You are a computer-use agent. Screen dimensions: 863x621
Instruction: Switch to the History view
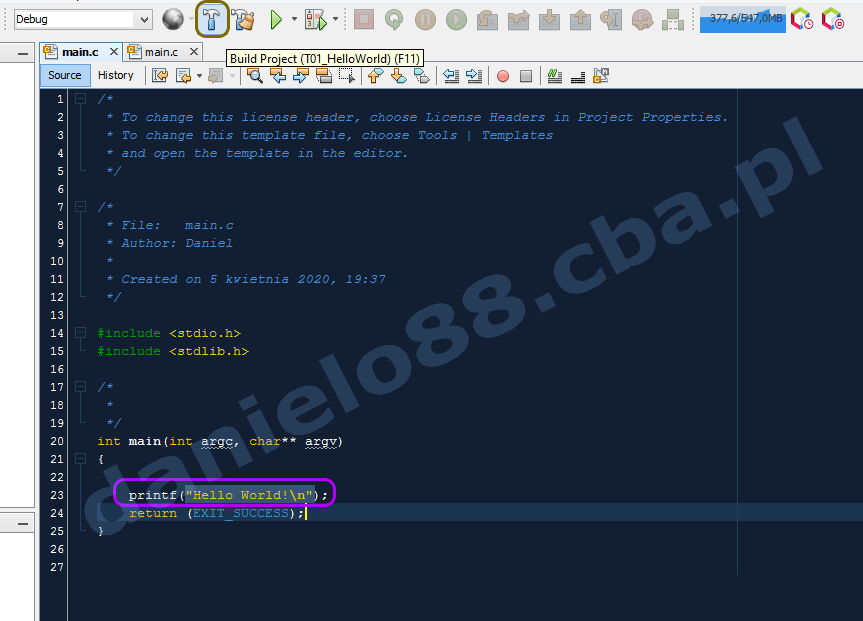tap(115, 75)
